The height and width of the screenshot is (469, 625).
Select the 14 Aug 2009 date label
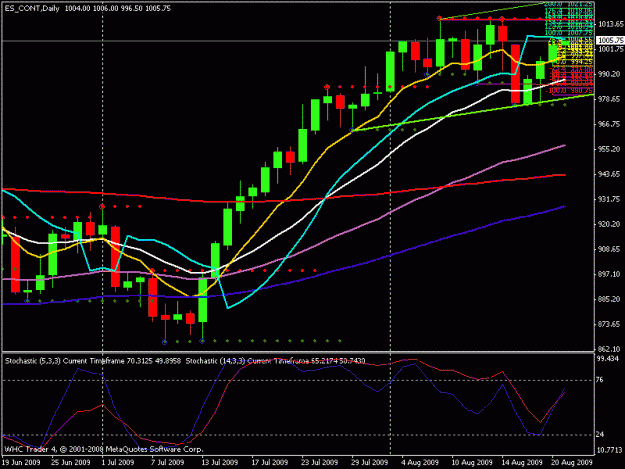point(521,462)
